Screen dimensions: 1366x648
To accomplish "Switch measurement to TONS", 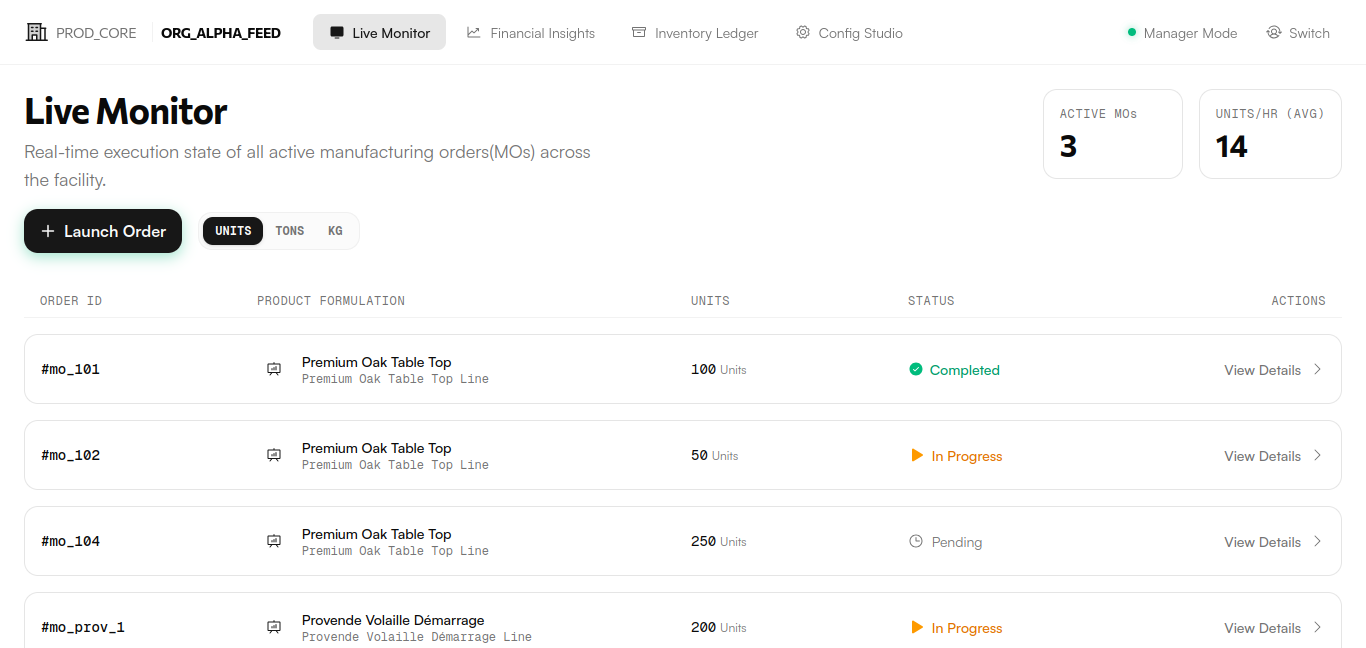I will (x=290, y=231).
